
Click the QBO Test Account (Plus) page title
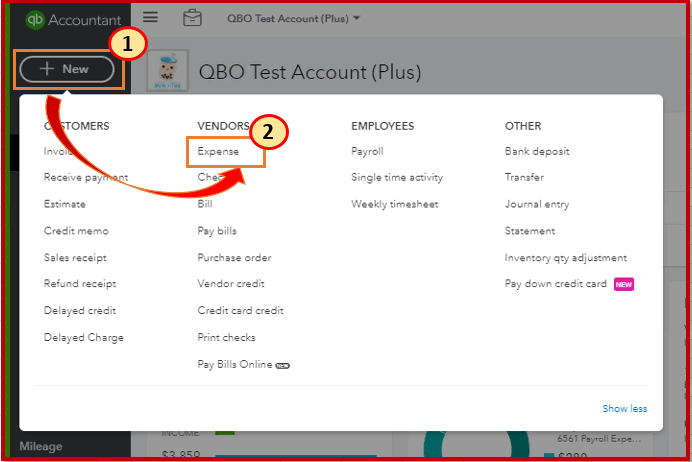[310, 72]
